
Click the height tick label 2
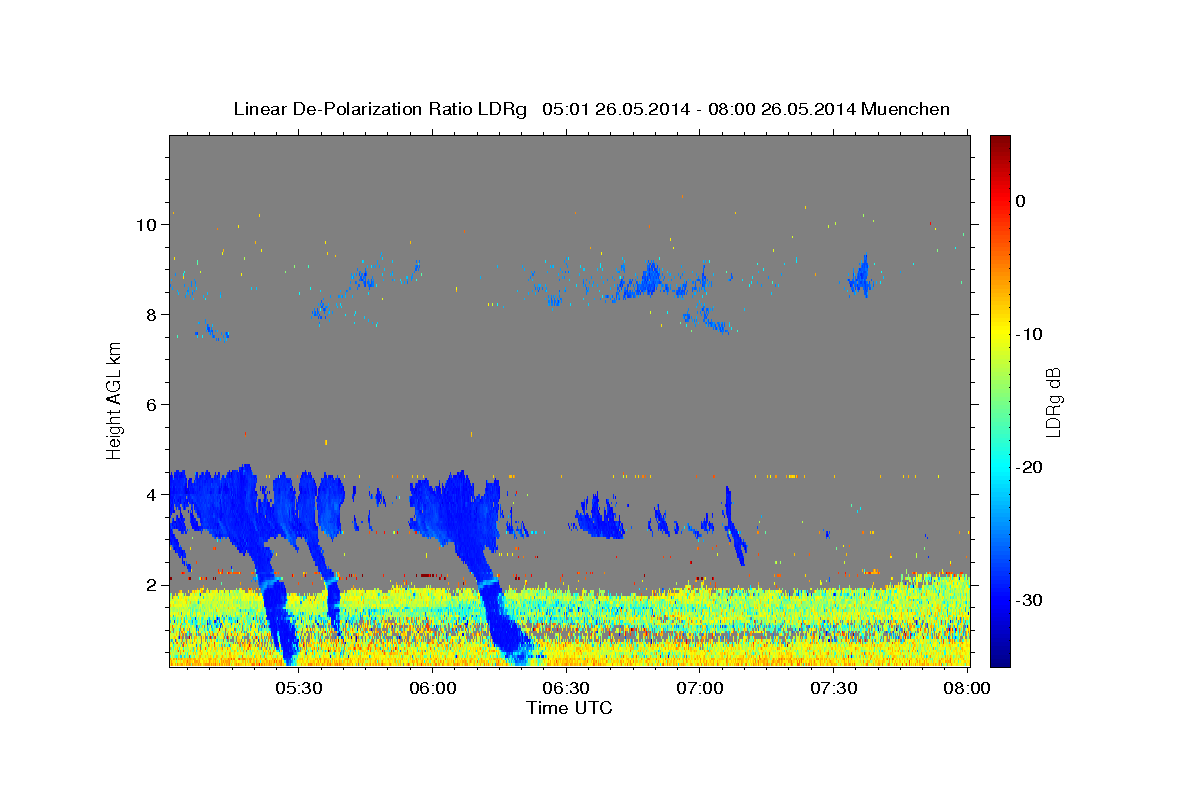[152, 585]
